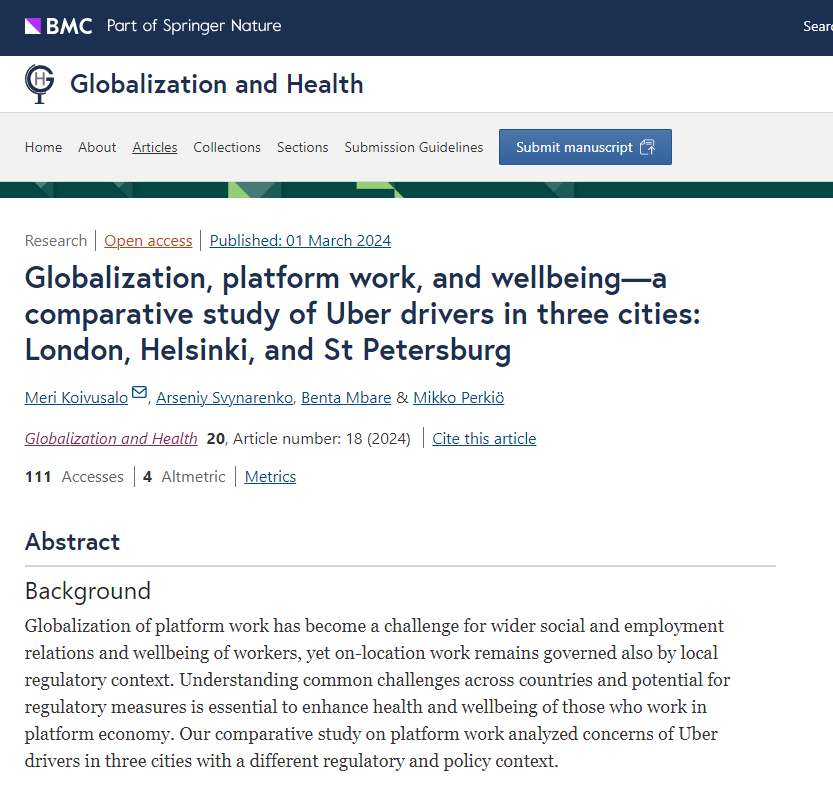Click the Background subsection heading
Screen dimensions: 833x800
tap(88, 591)
